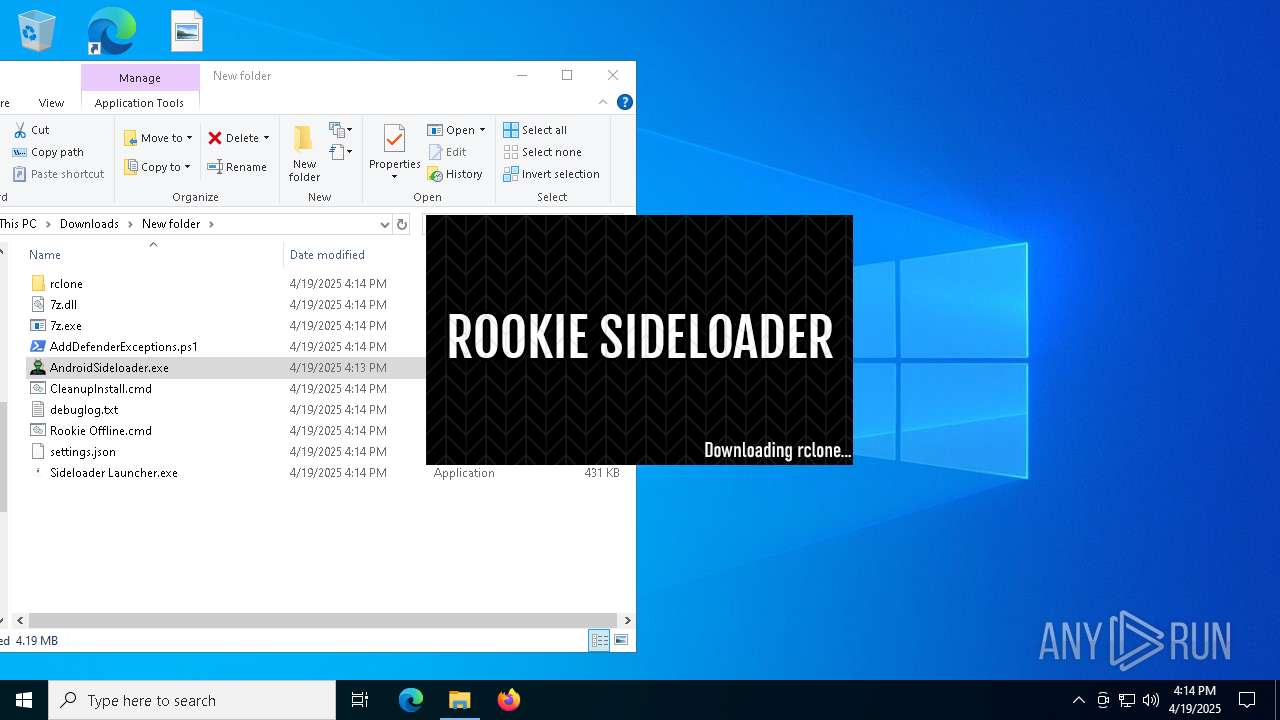
Task: Click Invert selection
Action: coord(551,174)
